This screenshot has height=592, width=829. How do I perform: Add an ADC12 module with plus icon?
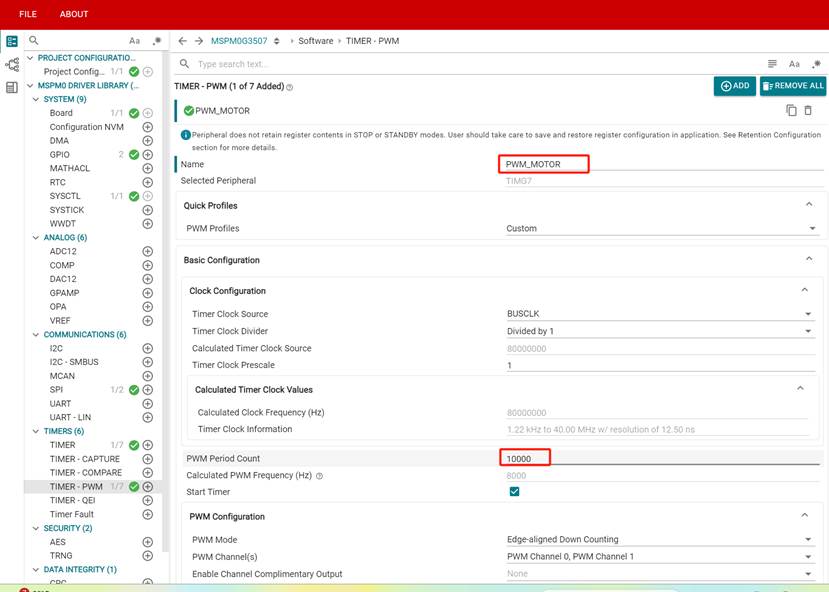(x=147, y=251)
